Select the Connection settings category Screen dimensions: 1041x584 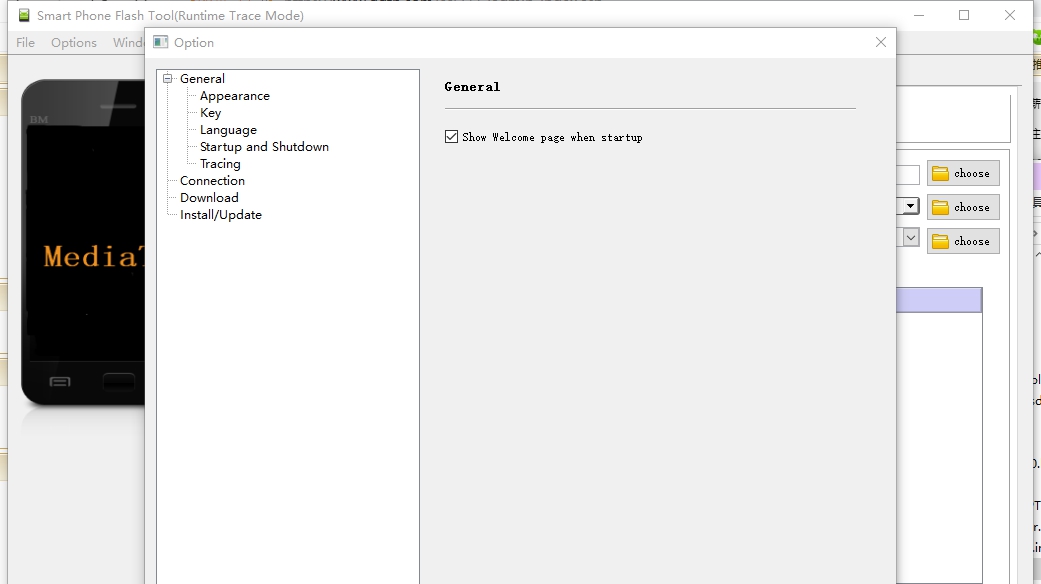point(212,181)
